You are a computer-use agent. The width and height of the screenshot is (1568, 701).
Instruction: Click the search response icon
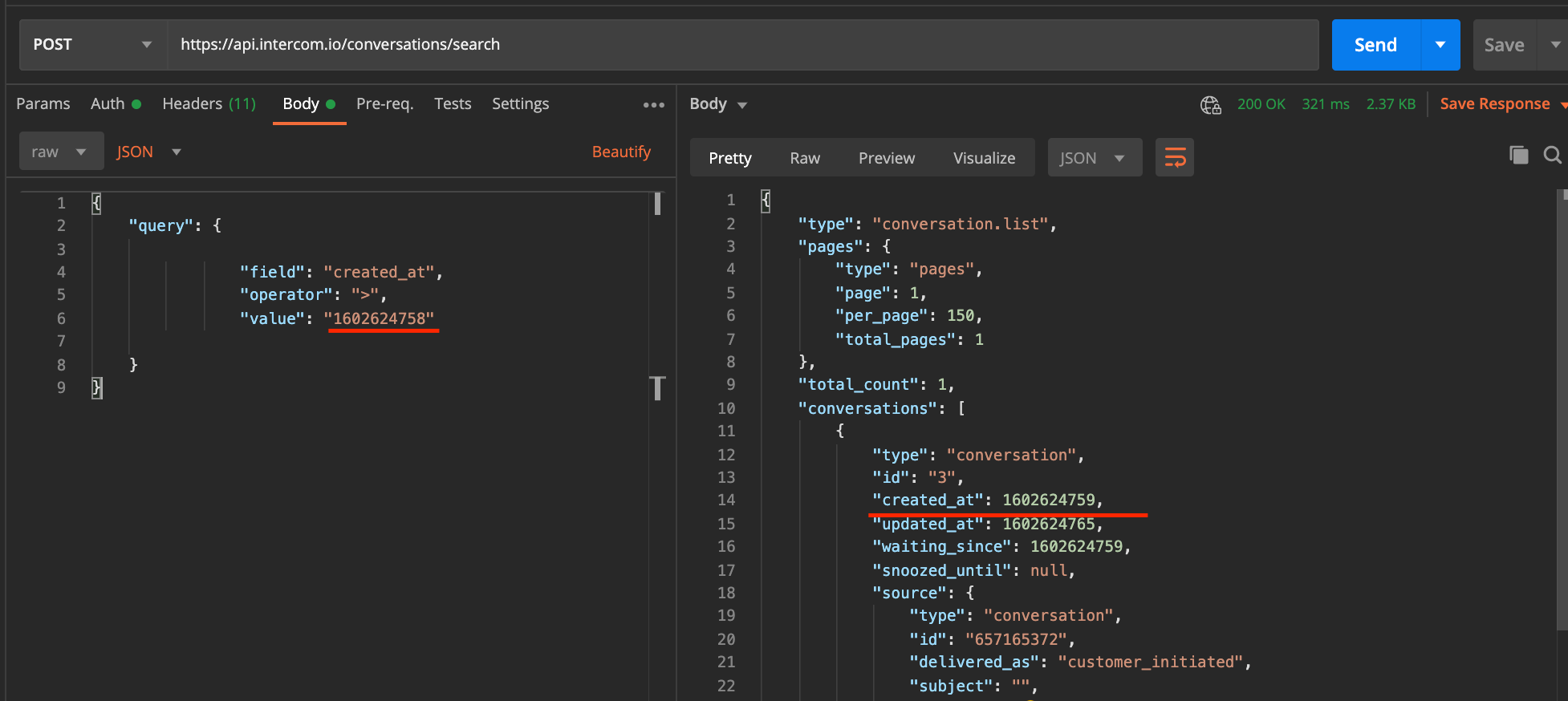click(x=1553, y=155)
